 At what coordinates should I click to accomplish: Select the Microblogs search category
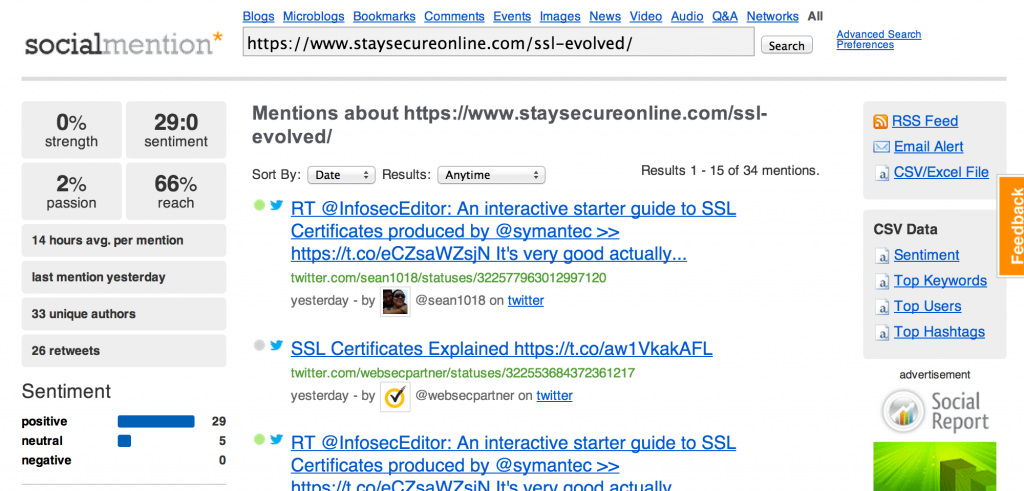(x=313, y=16)
